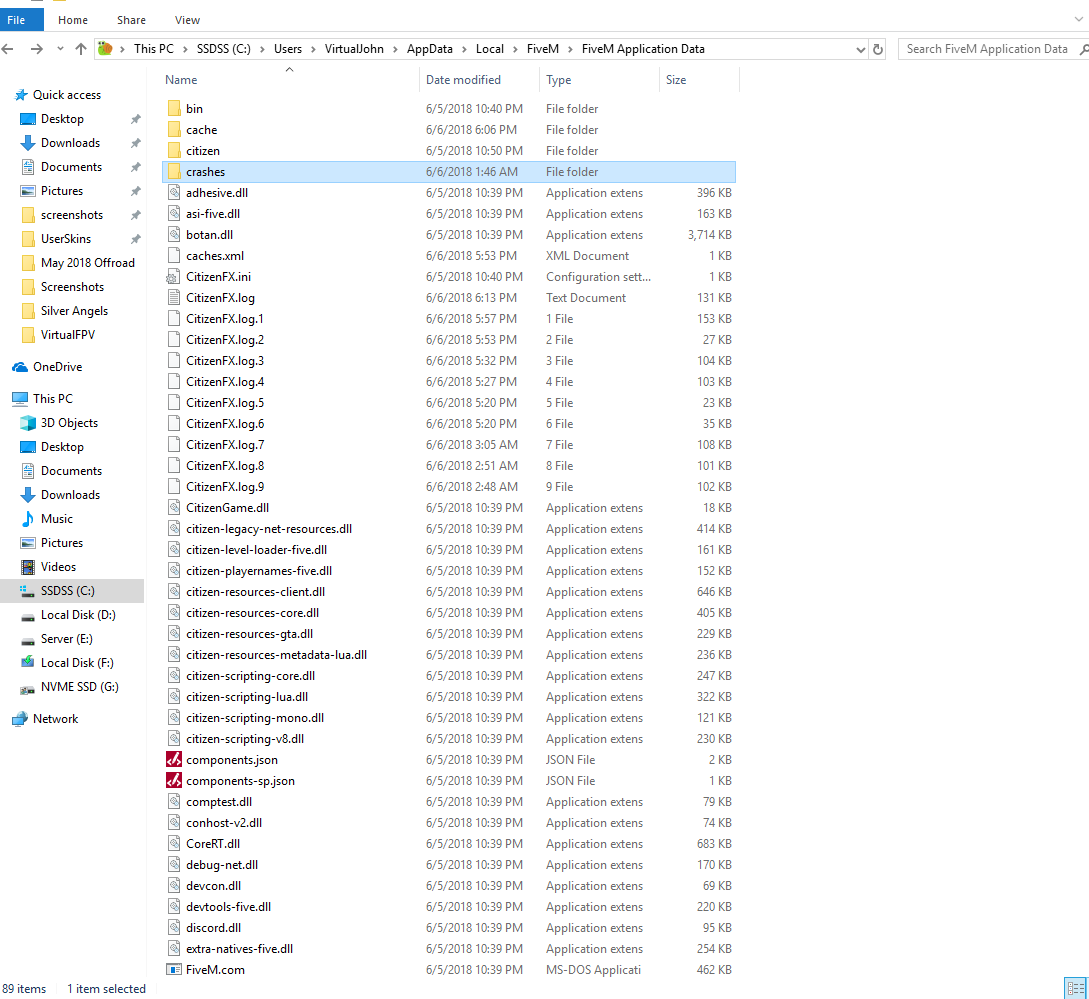Click the Back navigation arrow
This screenshot has width=1089, height=999.
8,49
